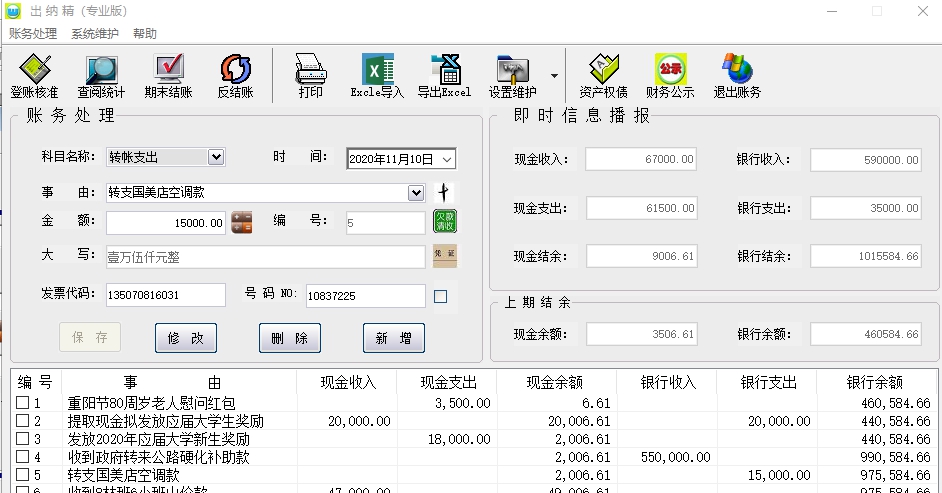Screen dimensions: 942x493
Task: Click the 大写 amount text field
Action: pyautogui.click(x=266, y=257)
